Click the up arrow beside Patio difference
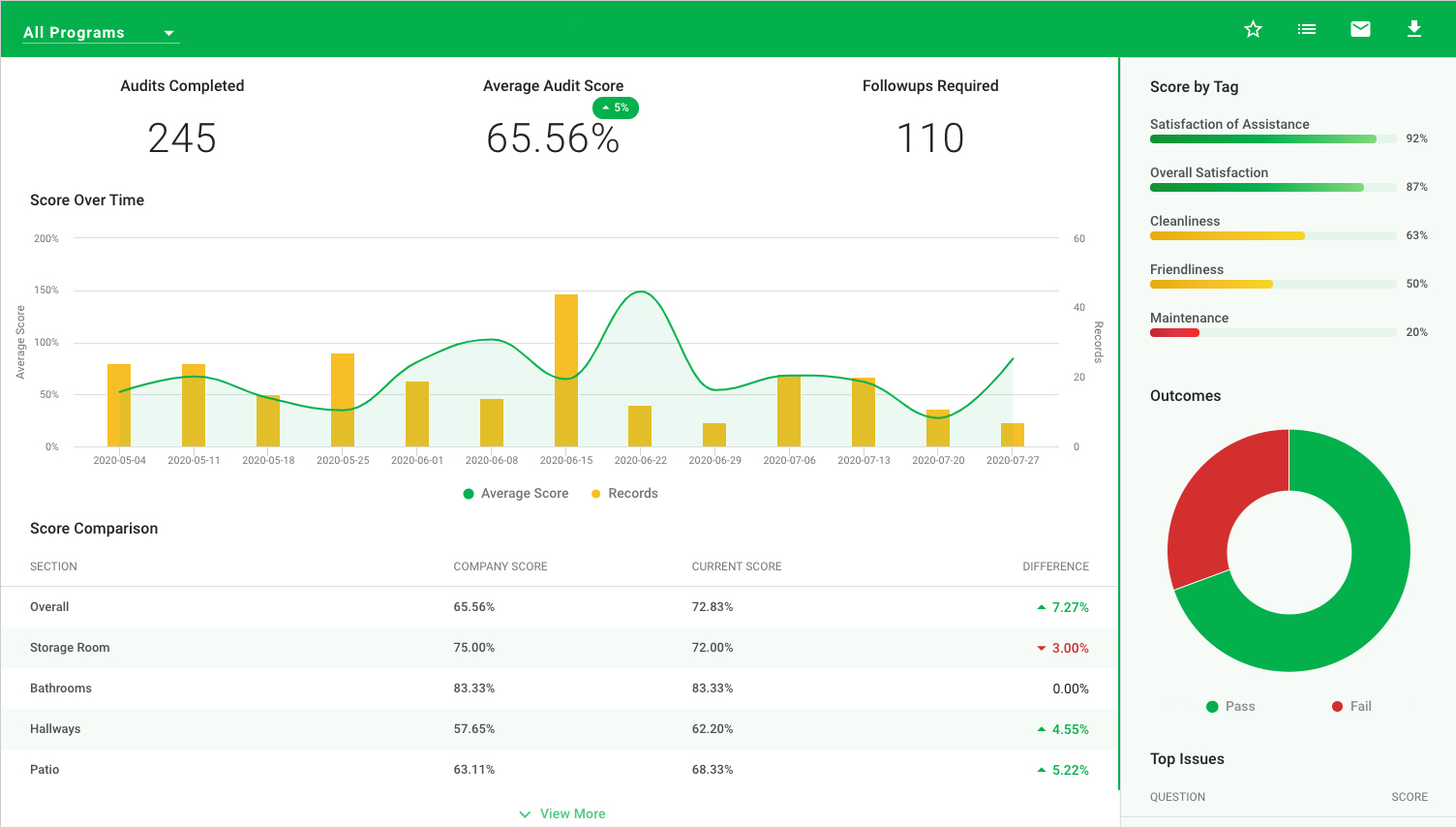Screen dimensions: 1456x827 (1042, 770)
